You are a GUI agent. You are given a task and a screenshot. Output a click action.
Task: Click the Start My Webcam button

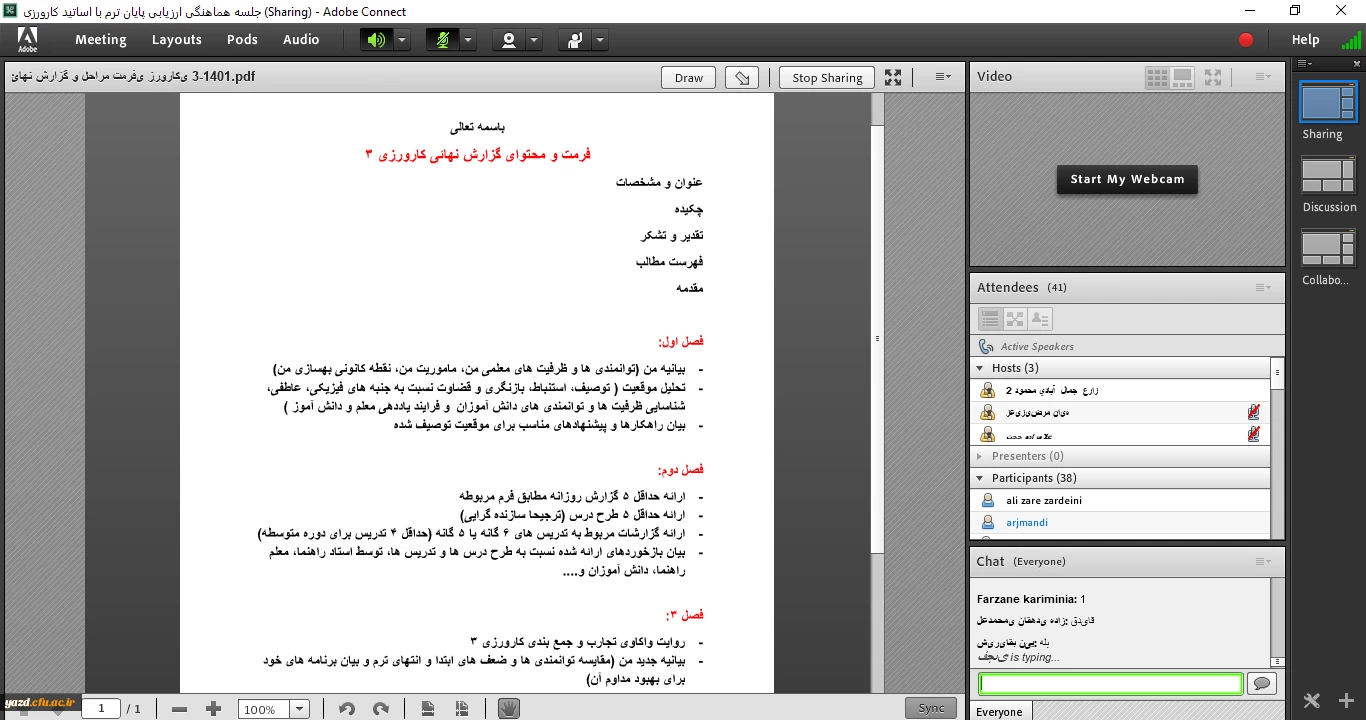click(1127, 179)
